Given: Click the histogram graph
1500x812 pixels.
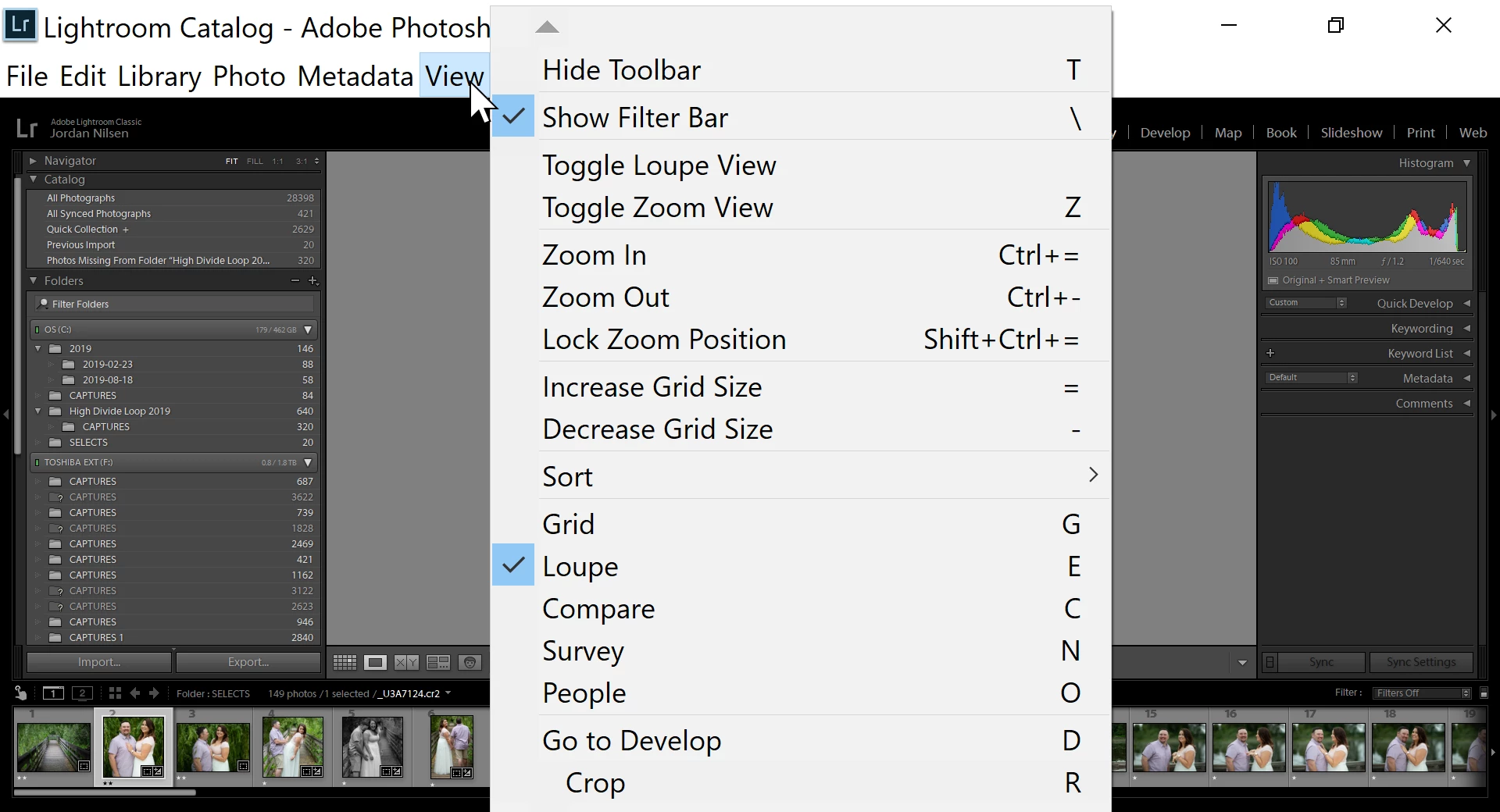Looking at the screenshot, I should pyautogui.click(x=1366, y=217).
